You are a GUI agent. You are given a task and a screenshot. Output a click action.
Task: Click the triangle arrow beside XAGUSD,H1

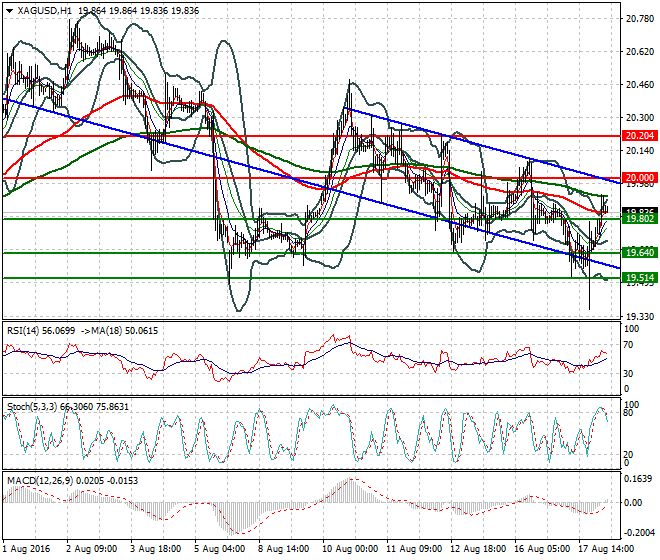(9, 10)
